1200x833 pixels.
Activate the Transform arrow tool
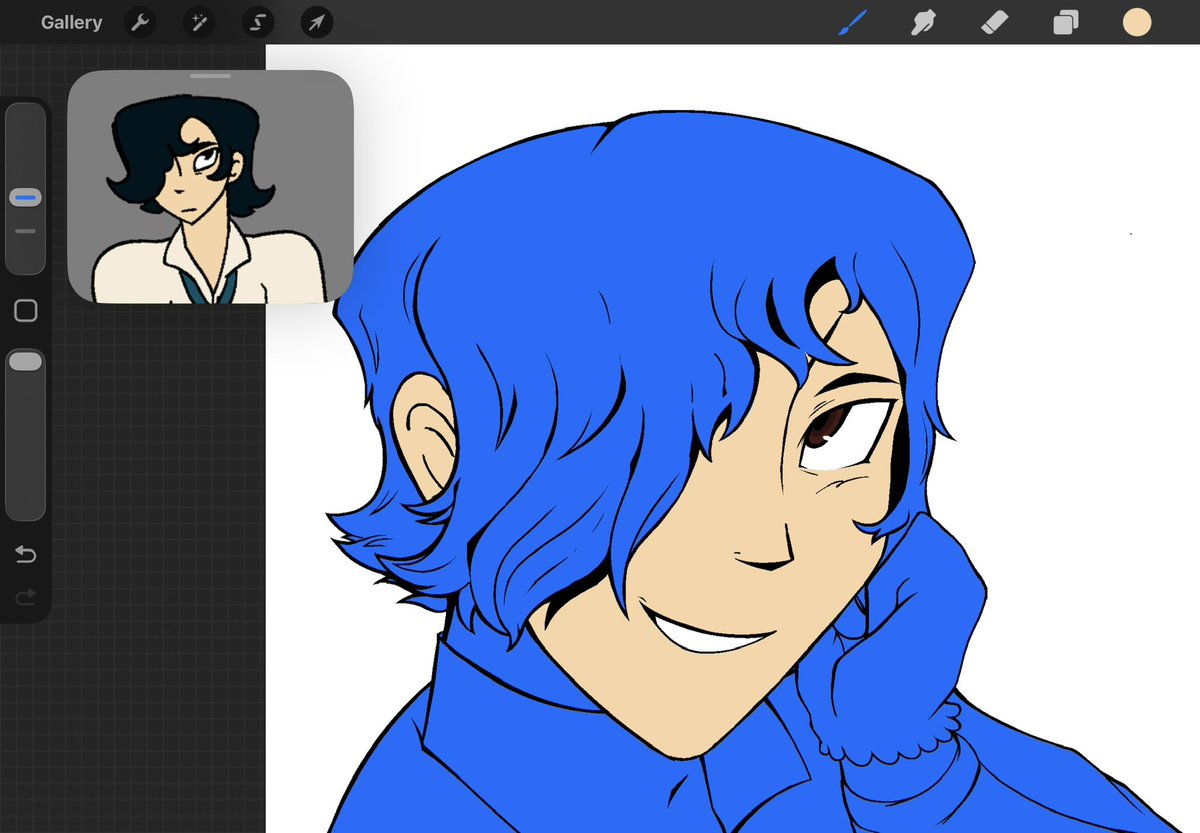coord(317,22)
